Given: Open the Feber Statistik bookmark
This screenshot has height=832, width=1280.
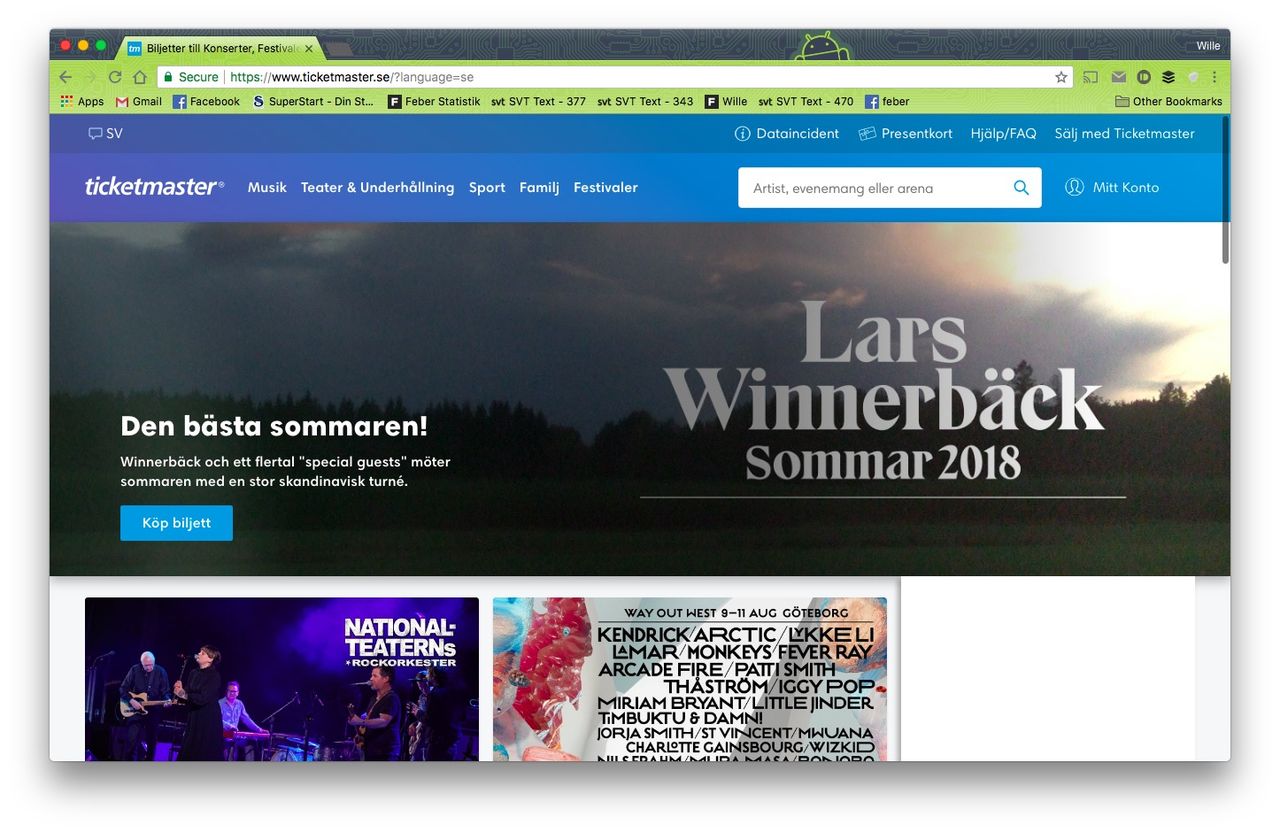Looking at the screenshot, I should coord(434,101).
